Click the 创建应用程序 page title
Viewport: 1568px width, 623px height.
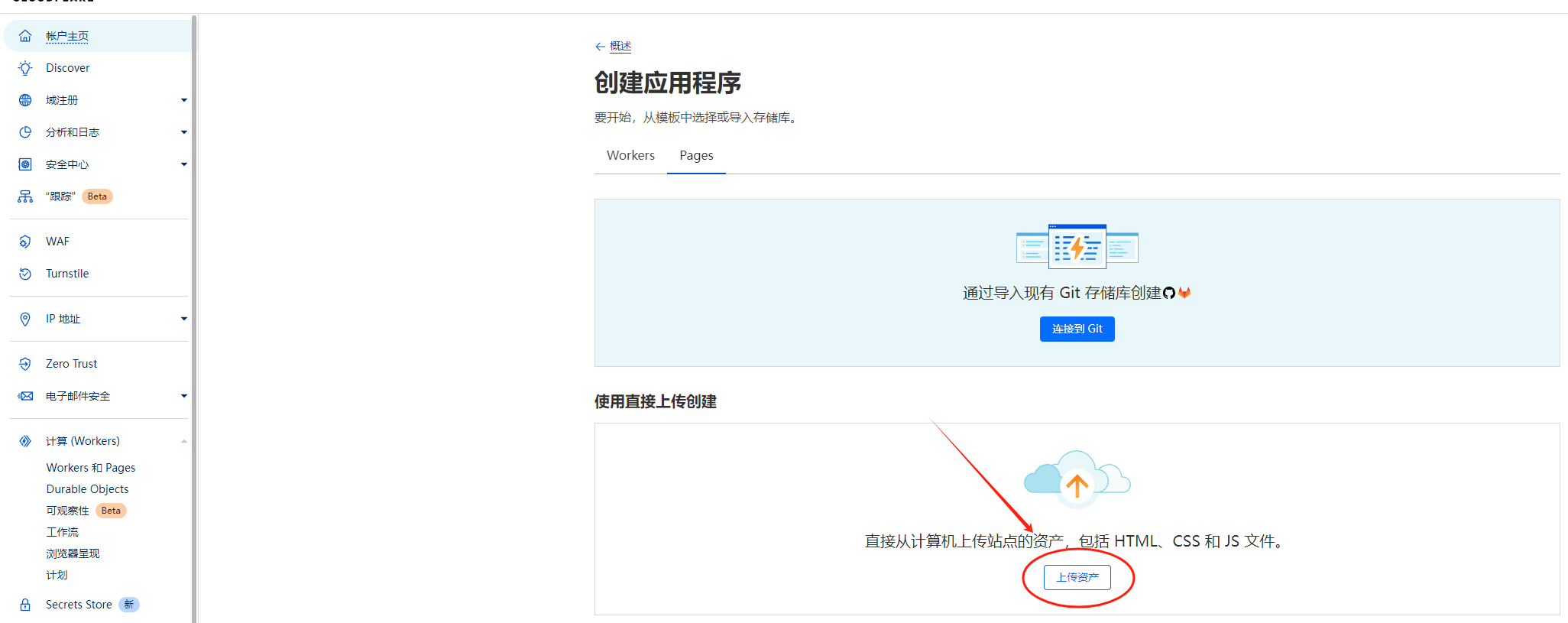click(x=668, y=83)
